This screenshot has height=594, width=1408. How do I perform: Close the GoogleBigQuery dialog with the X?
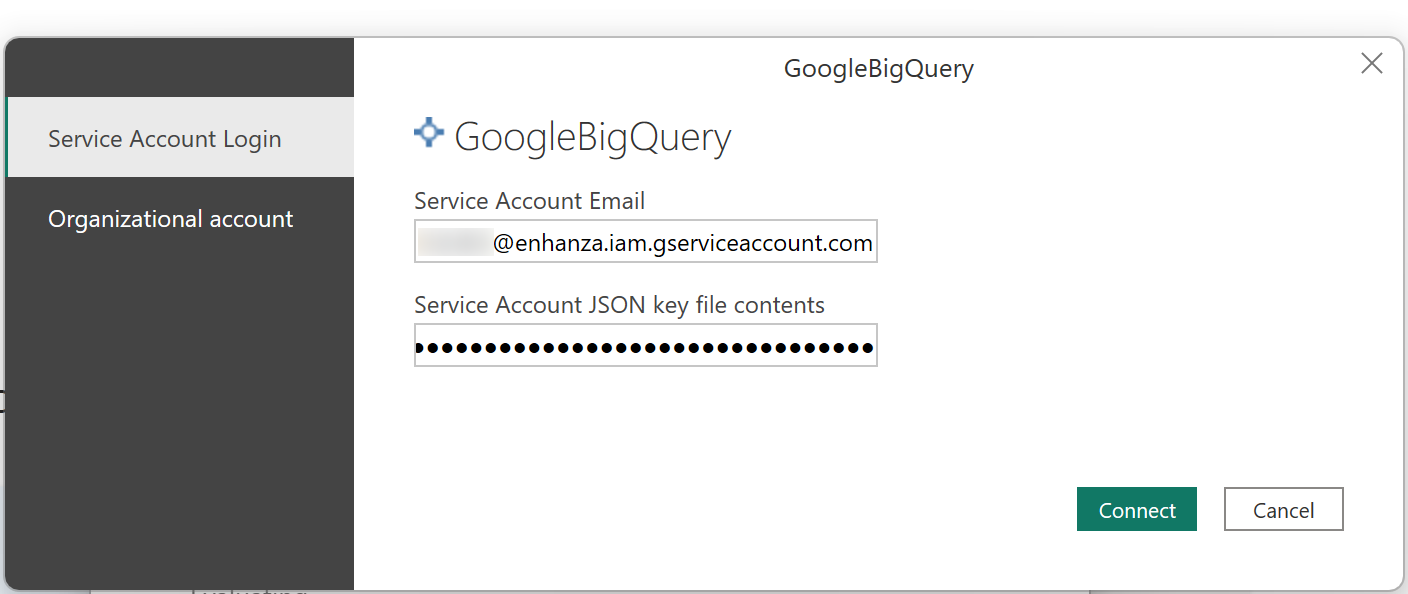click(1371, 63)
